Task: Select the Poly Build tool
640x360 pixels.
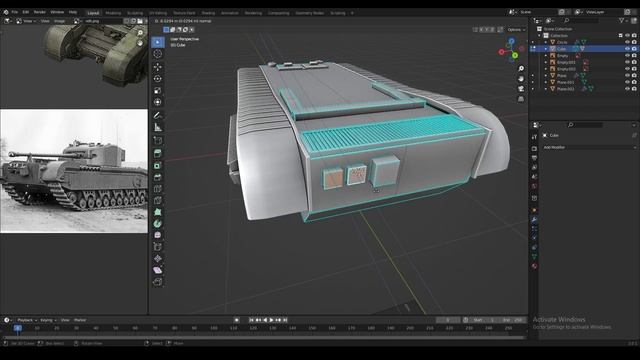Action: pyautogui.click(x=158, y=212)
